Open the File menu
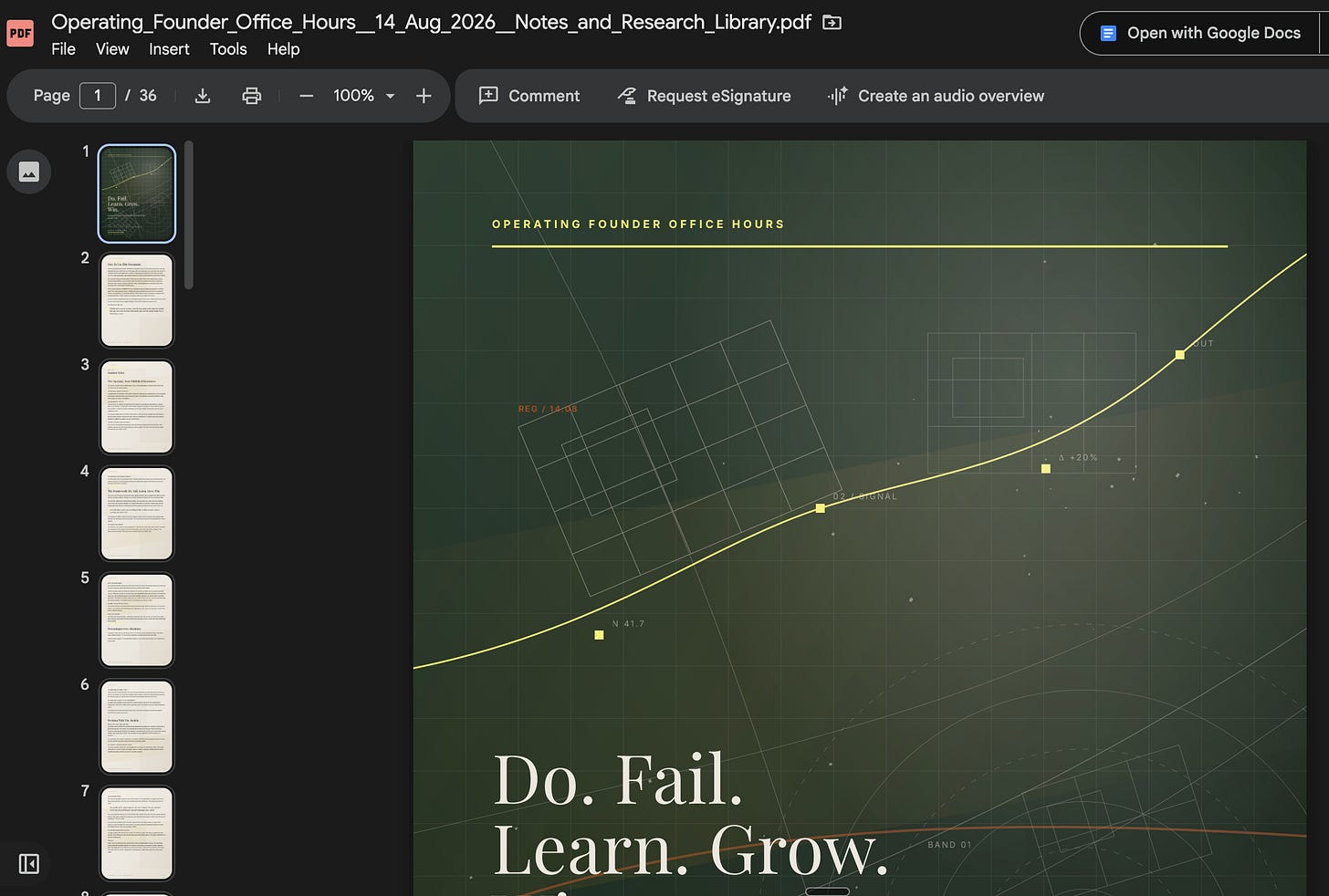This screenshot has width=1329, height=896. (x=63, y=49)
